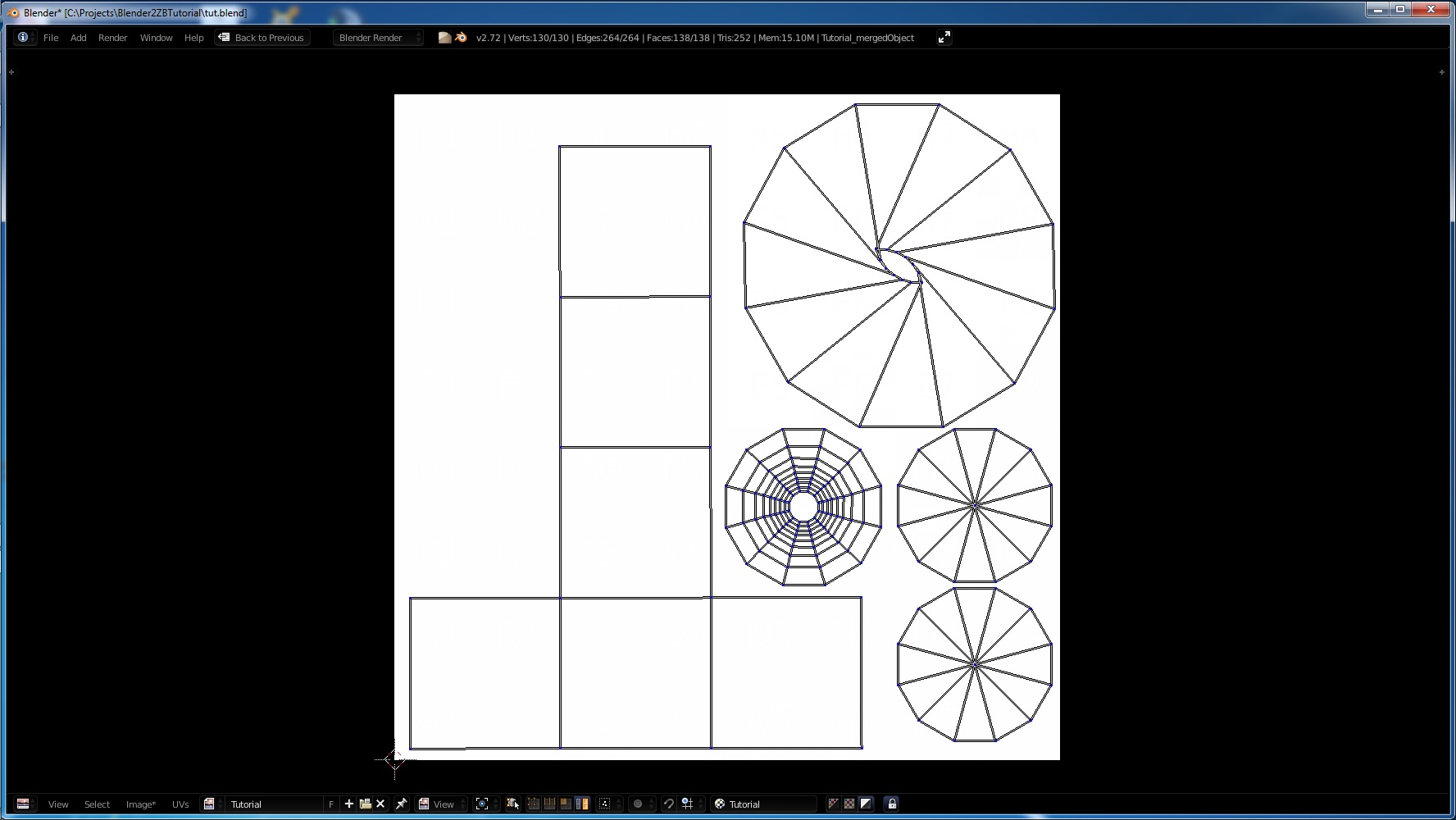Viewport: 1456px width, 820px height.
Task: Open the UV editor View menu
Action: coord(58,804)
